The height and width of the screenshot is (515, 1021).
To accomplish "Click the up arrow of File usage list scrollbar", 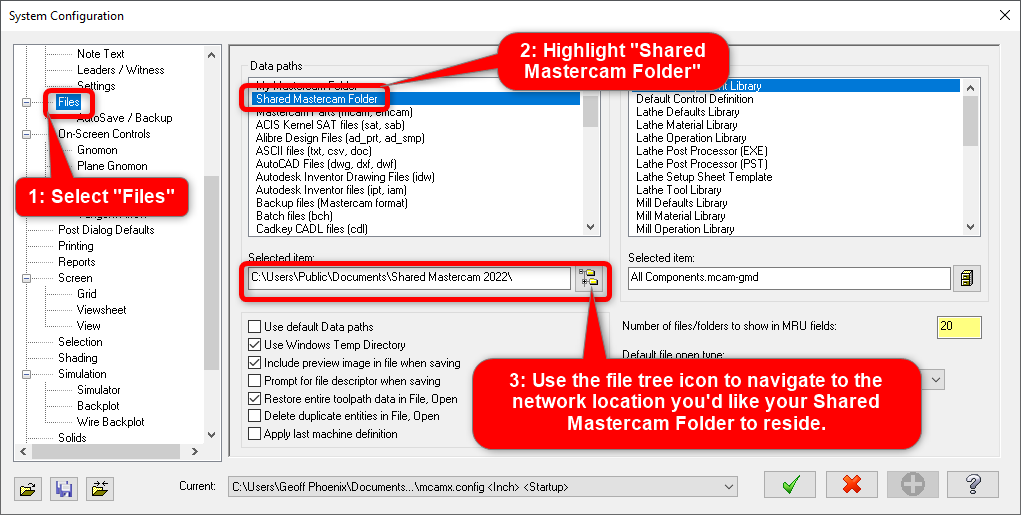I will [970, 87].
